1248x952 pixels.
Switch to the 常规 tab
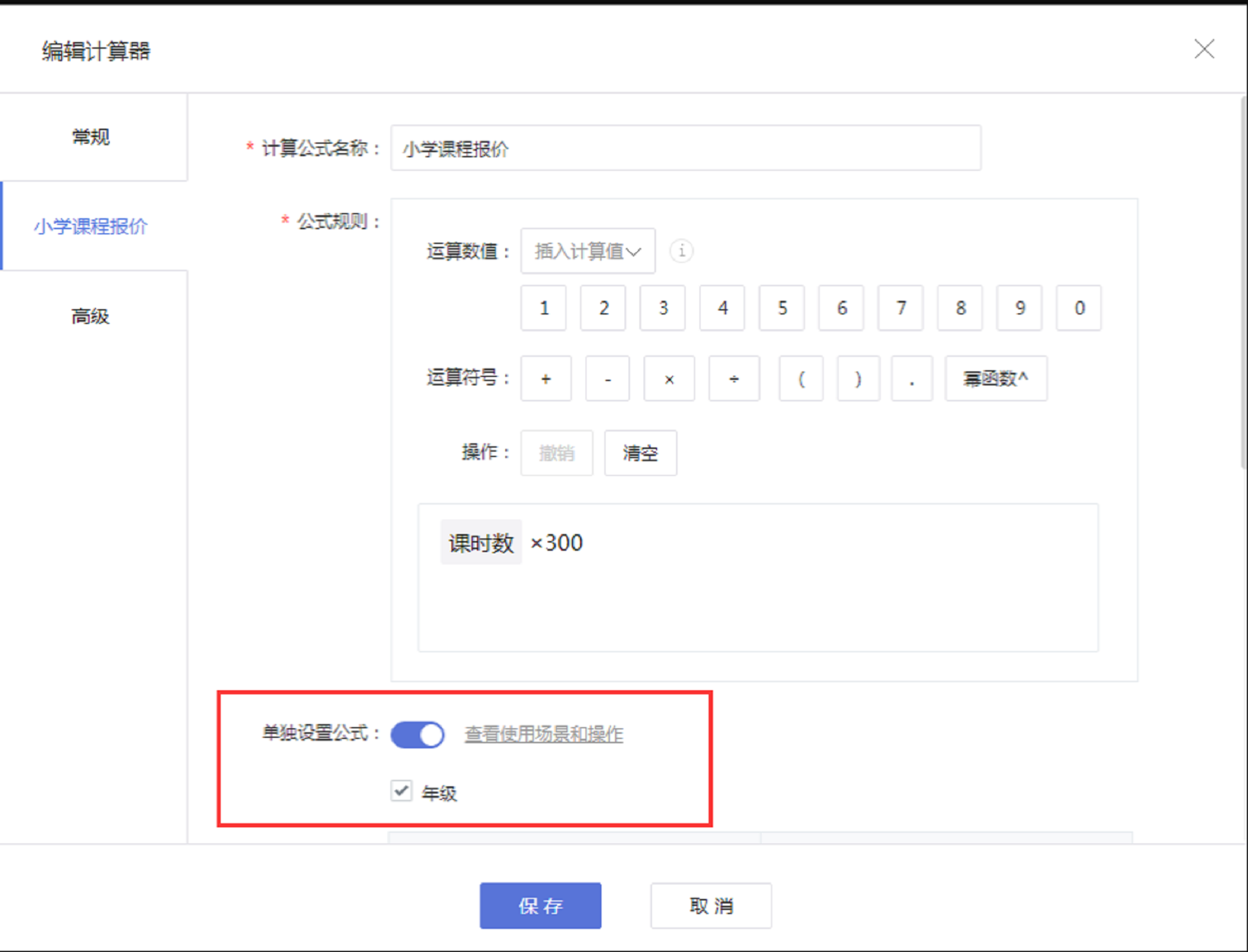click(91, 137)
